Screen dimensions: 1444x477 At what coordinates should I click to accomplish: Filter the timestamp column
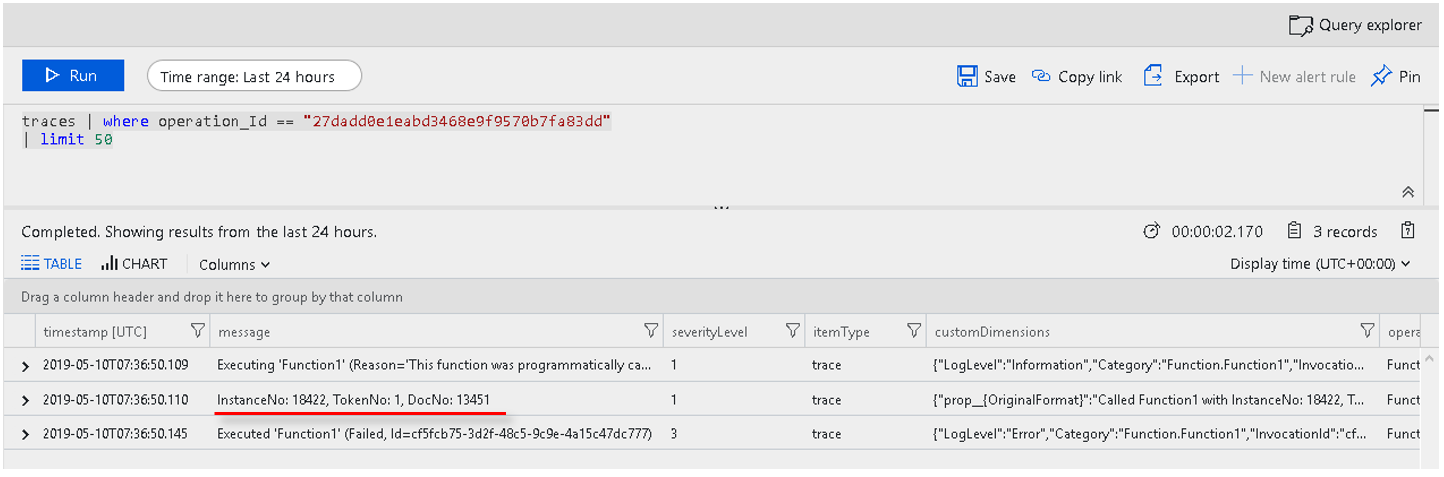point(197,331)
